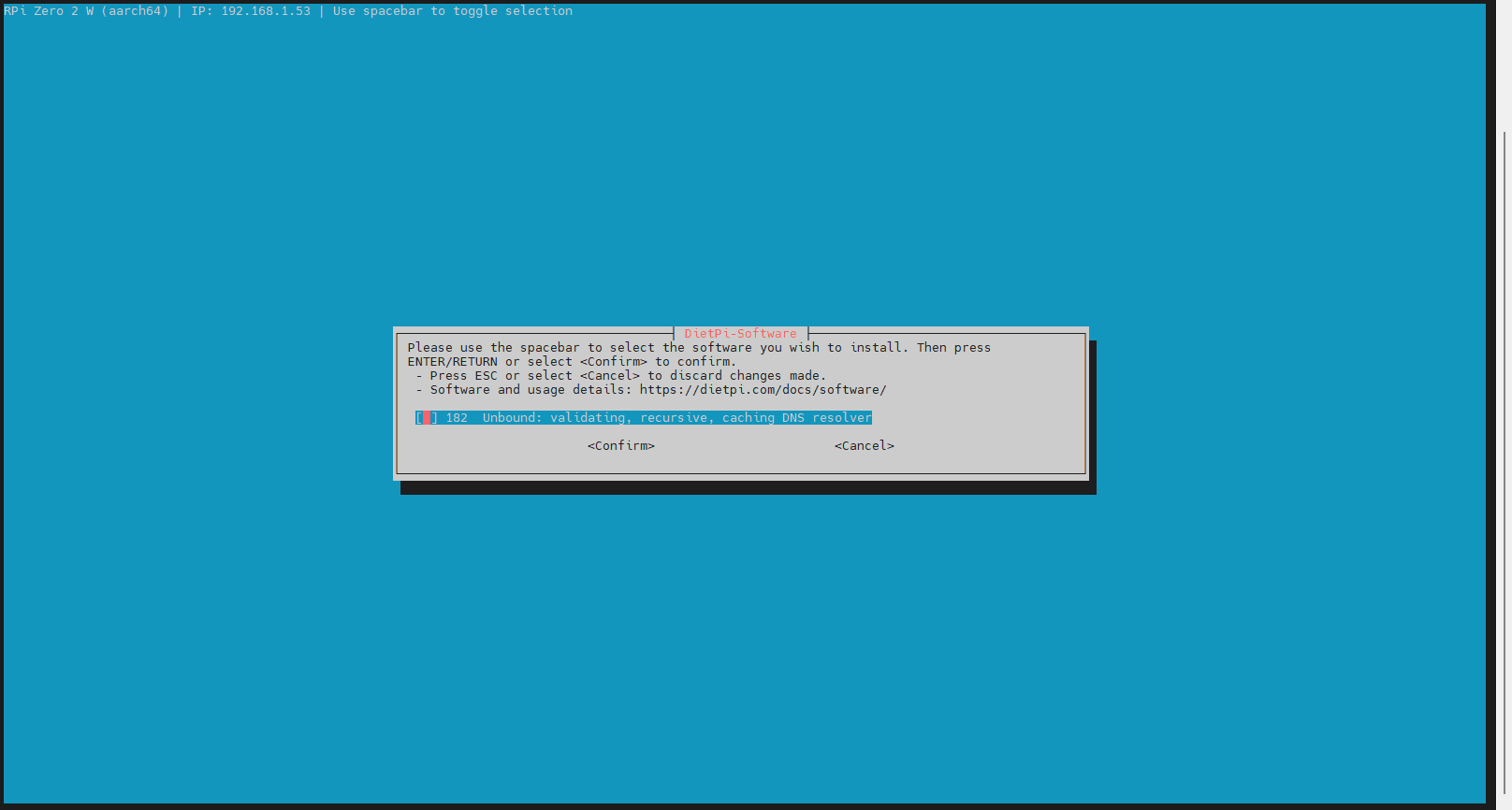Screen dimensions: 1512x810
Task: Select the Confirm button
Action: coord(621,446)
